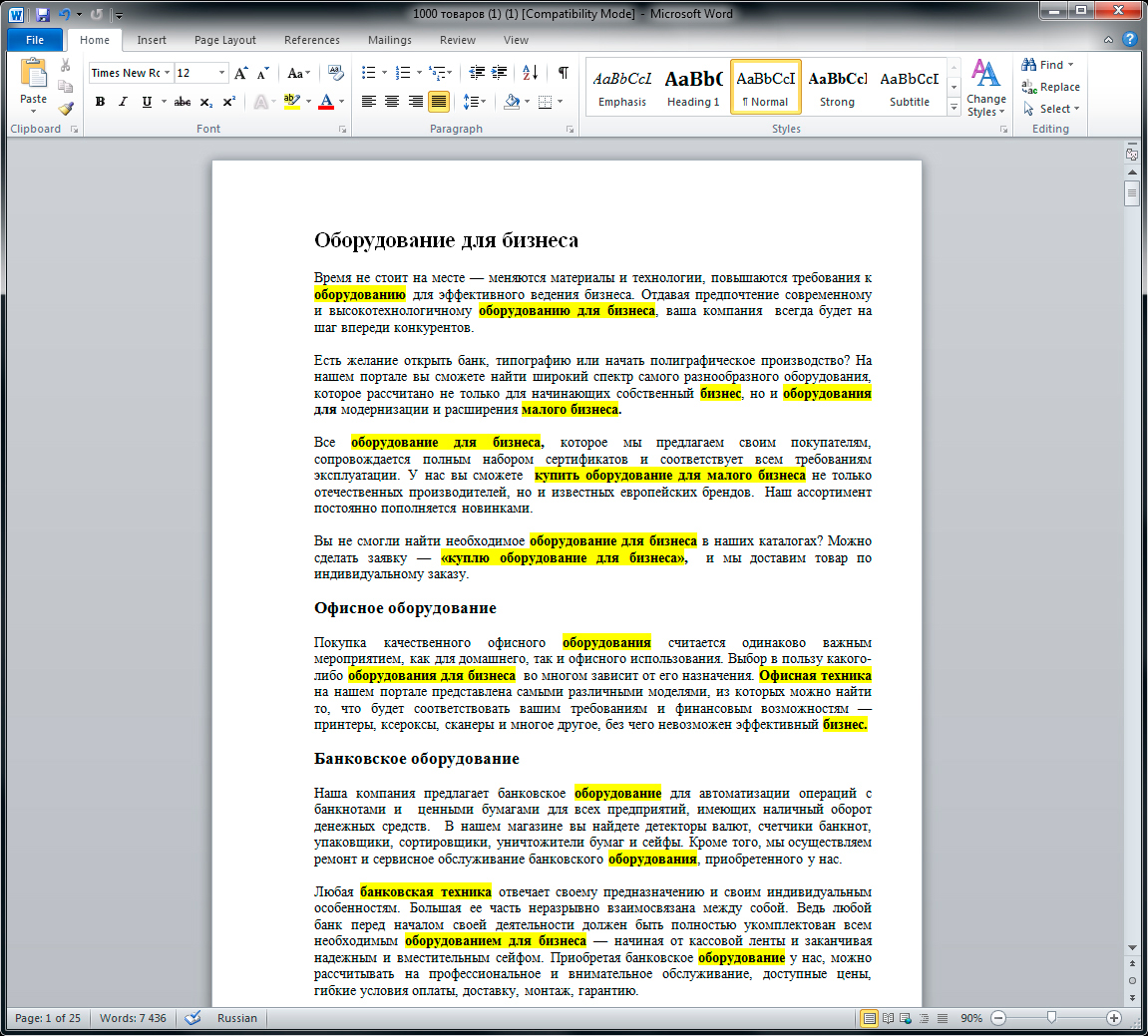The image size is (1148, 1036).
Task: Switch to References tab
Action: pyautogui.click(x=312, y=40)
